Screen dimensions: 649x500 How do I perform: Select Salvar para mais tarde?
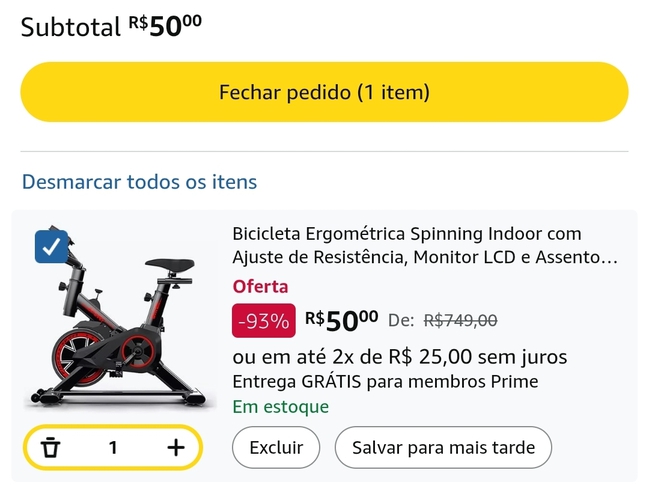point(443,447)
